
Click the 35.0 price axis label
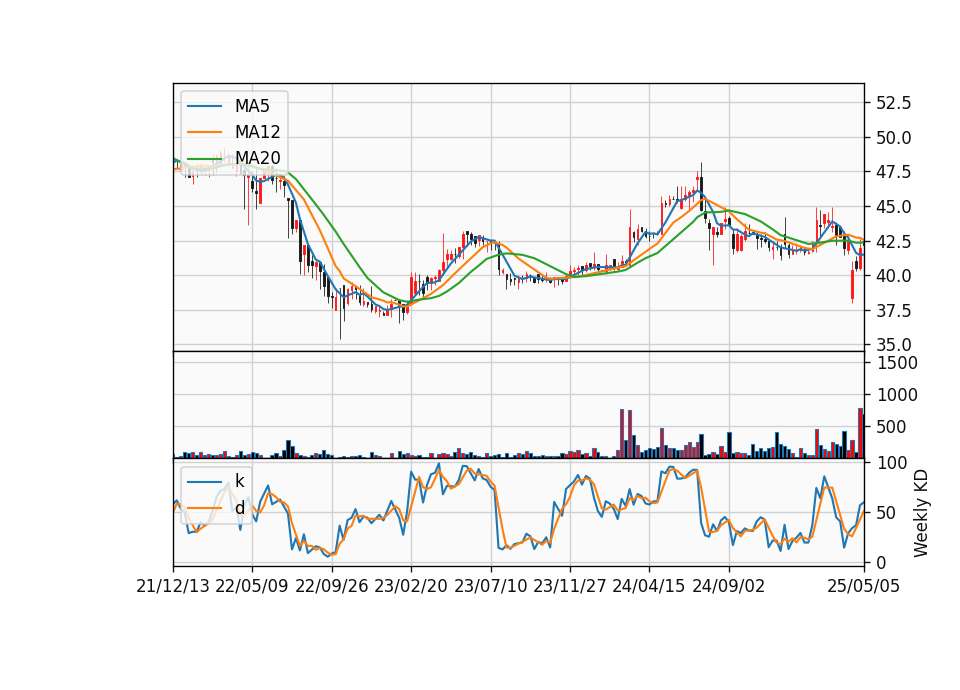pos(893,345)
